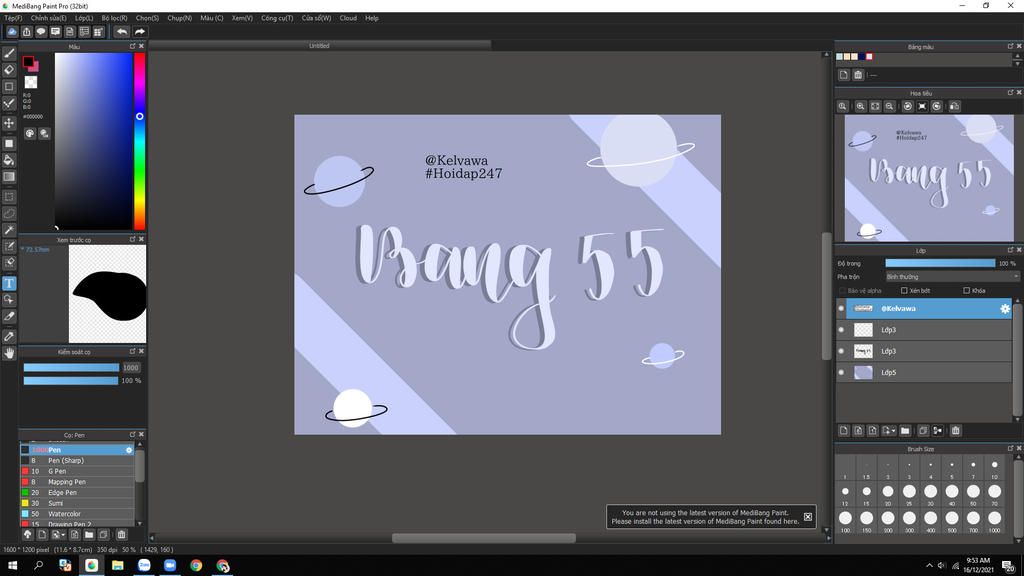The image size is (1024, 576).
Task: Select the Bucket fill tool
Action: click(x=9, y=160)
